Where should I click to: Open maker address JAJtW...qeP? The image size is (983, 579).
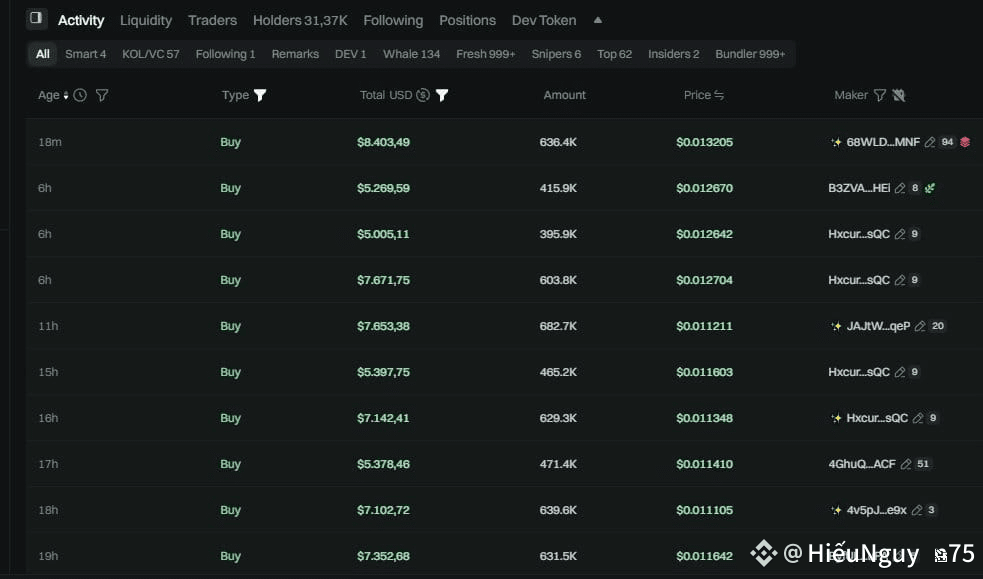click(878, 326)
